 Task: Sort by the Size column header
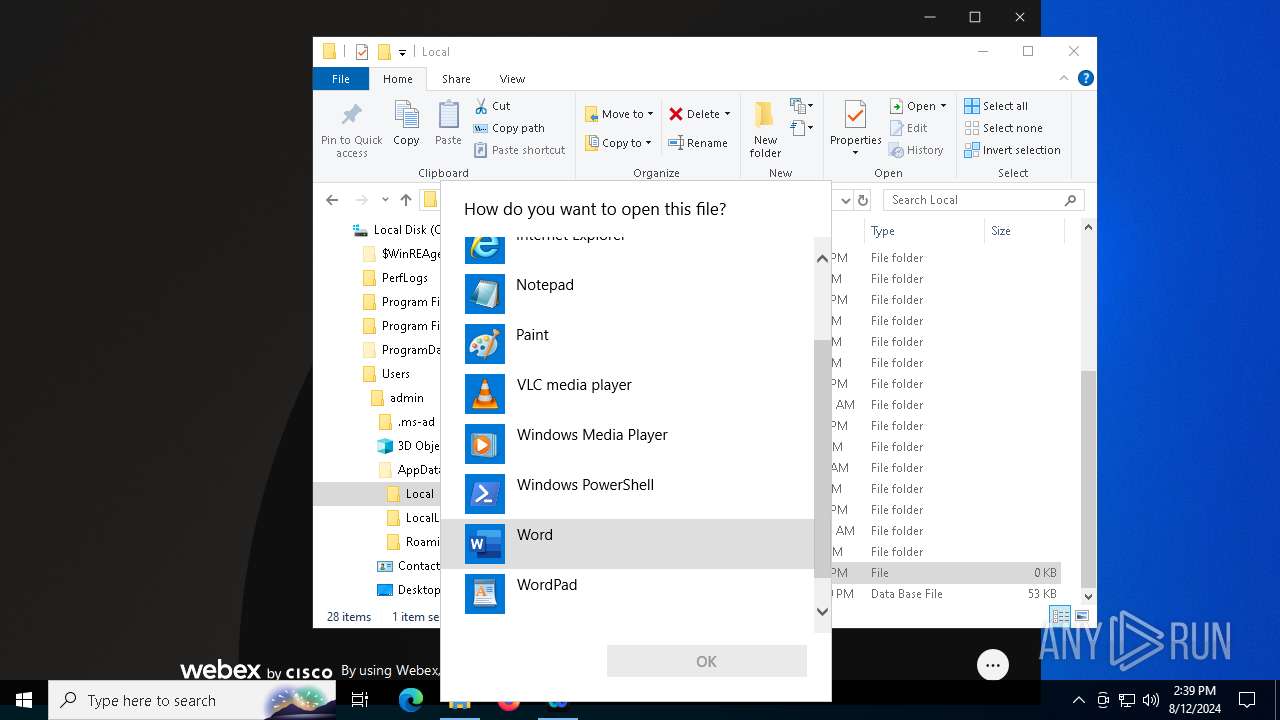[x=1024, y=231]
